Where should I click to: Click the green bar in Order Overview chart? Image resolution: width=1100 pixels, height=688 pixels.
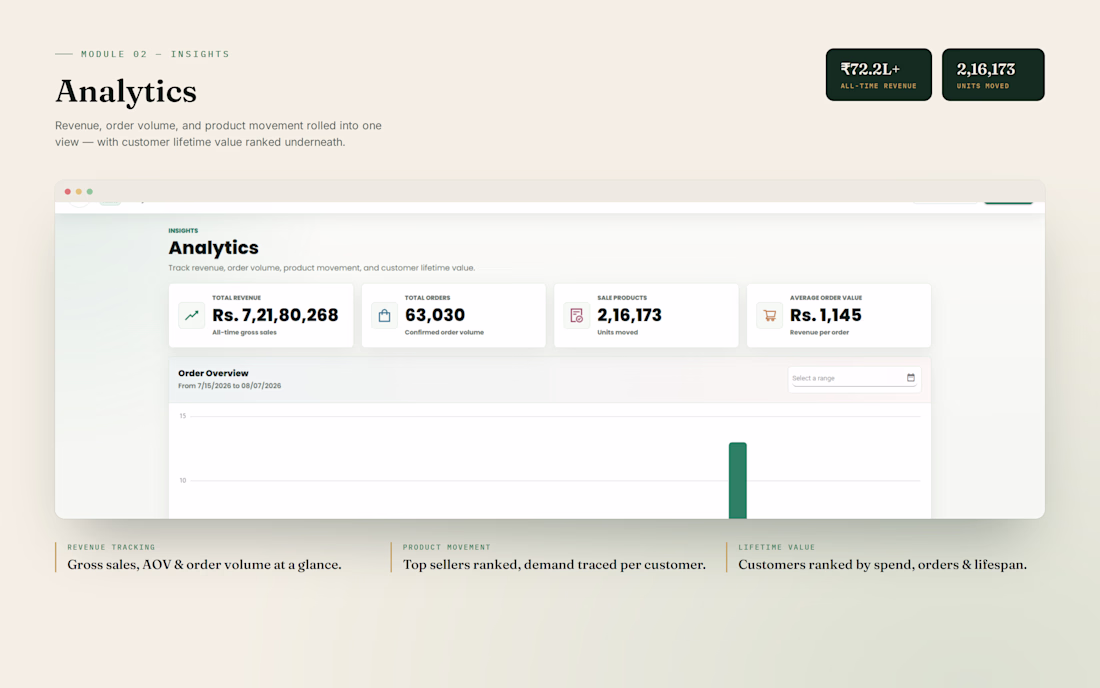(x=737, y=481)
